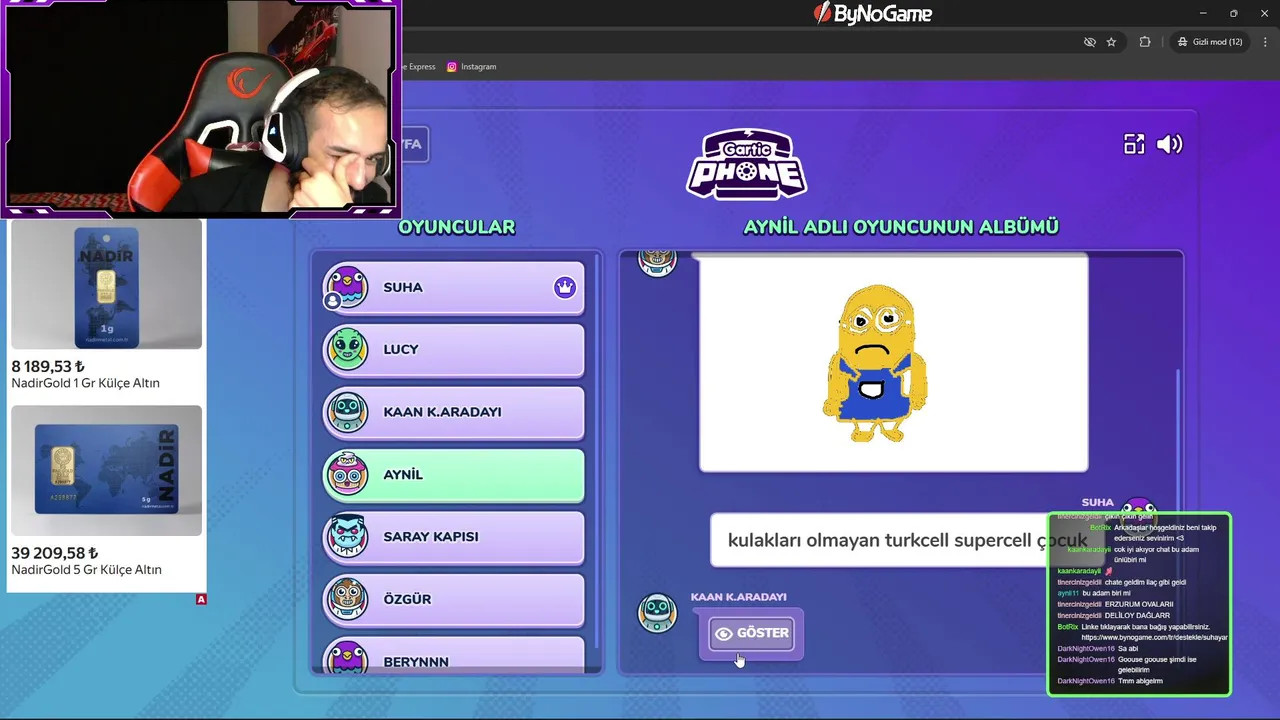
Task: Click the webcam overlay of the streamer
Action: pos(200,108)
